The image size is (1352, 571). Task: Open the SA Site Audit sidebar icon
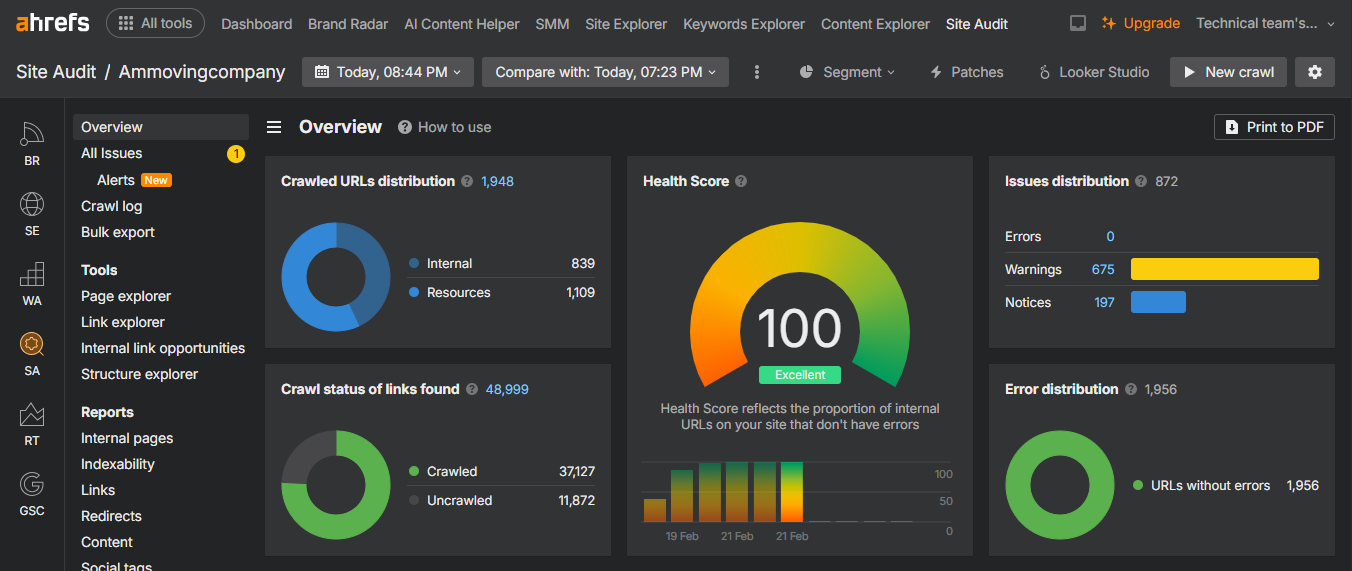[x=32, y=353]
